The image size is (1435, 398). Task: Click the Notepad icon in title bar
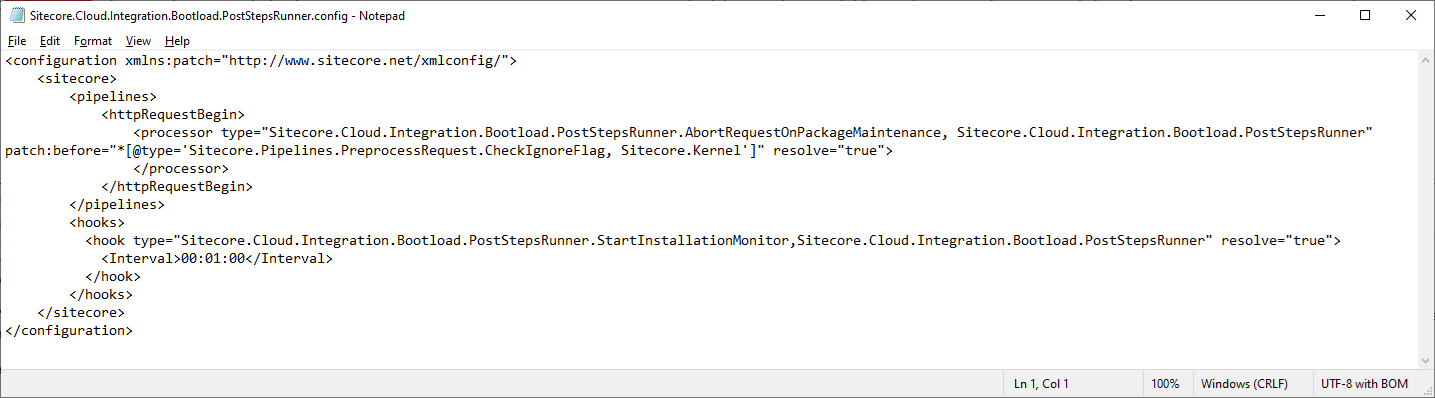[x=17, y=16]
